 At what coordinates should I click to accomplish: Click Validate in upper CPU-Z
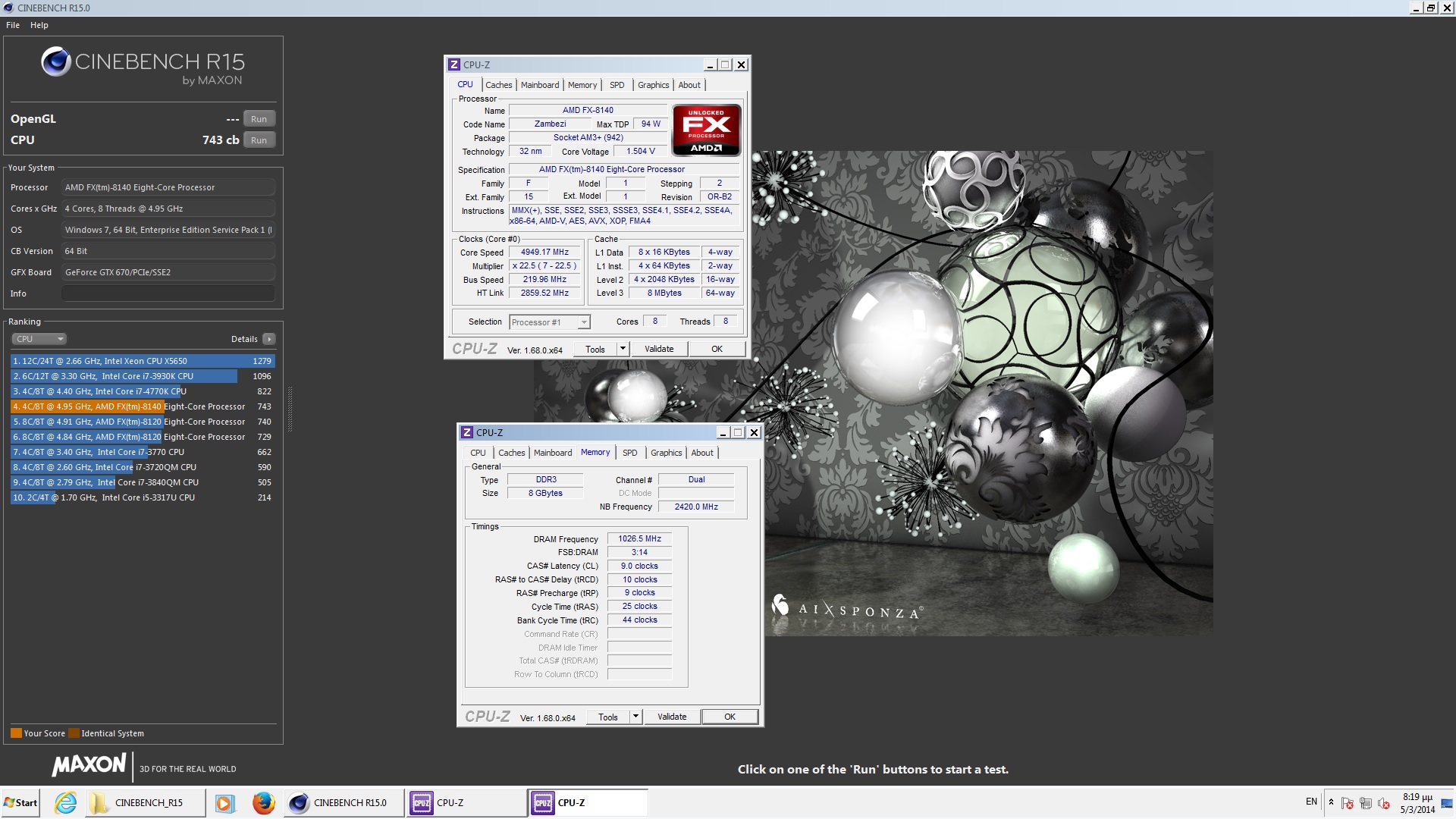coord(659,349)
